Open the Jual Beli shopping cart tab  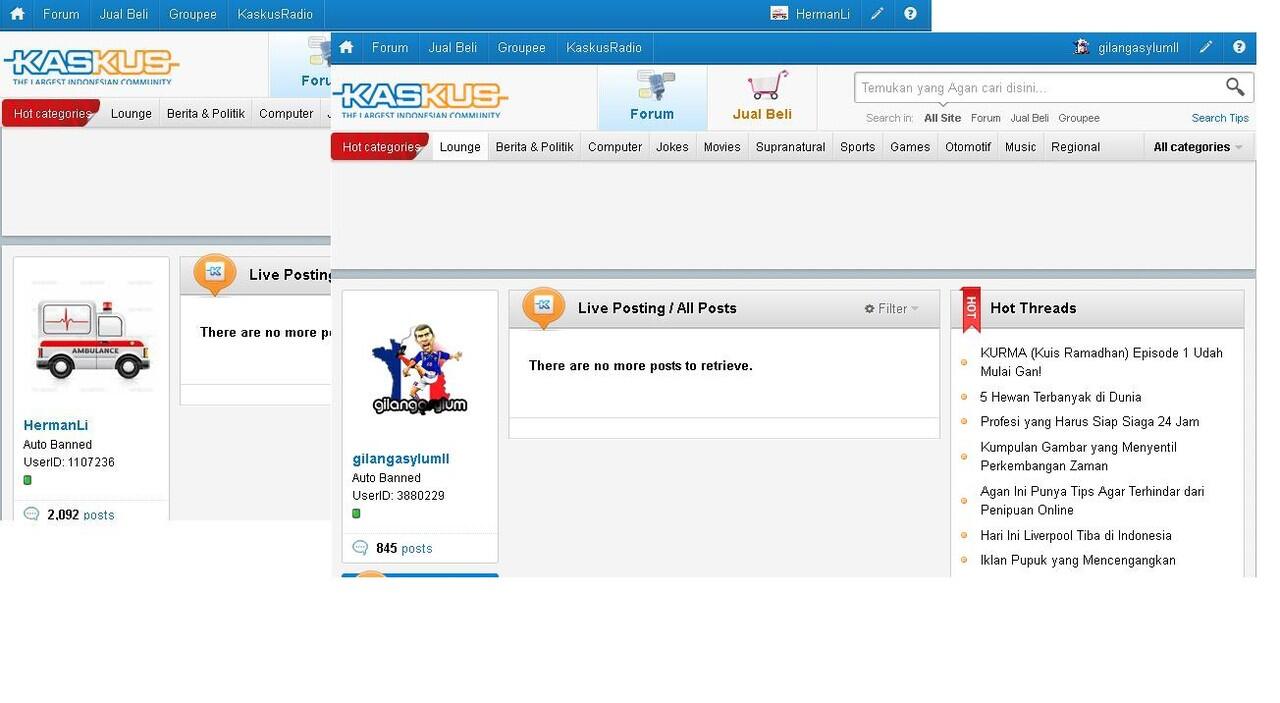[x=762, y=98]
